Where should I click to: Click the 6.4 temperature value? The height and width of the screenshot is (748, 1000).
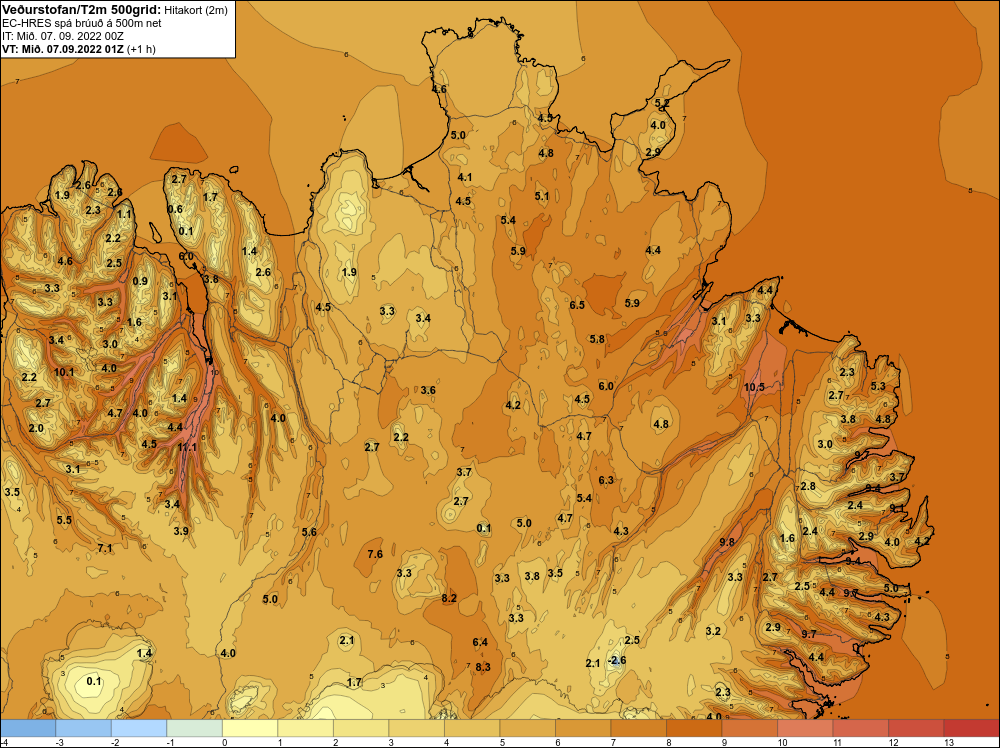coord(480,642)
